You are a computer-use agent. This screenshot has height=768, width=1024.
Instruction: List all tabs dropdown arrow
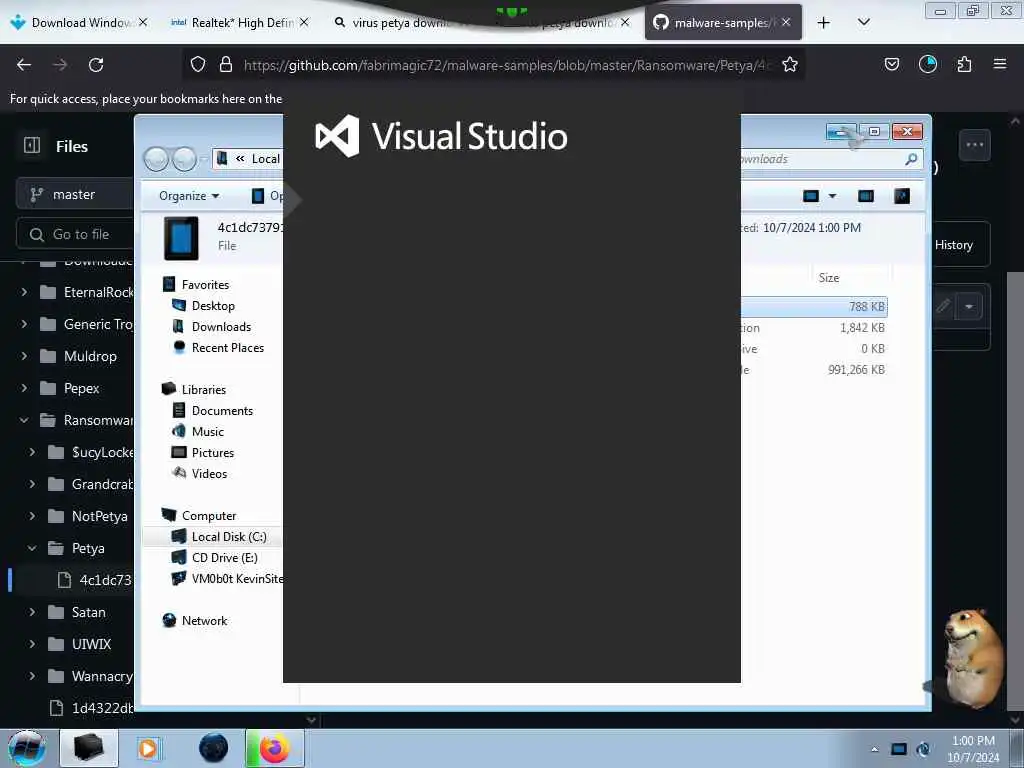(x=863, y=22)
